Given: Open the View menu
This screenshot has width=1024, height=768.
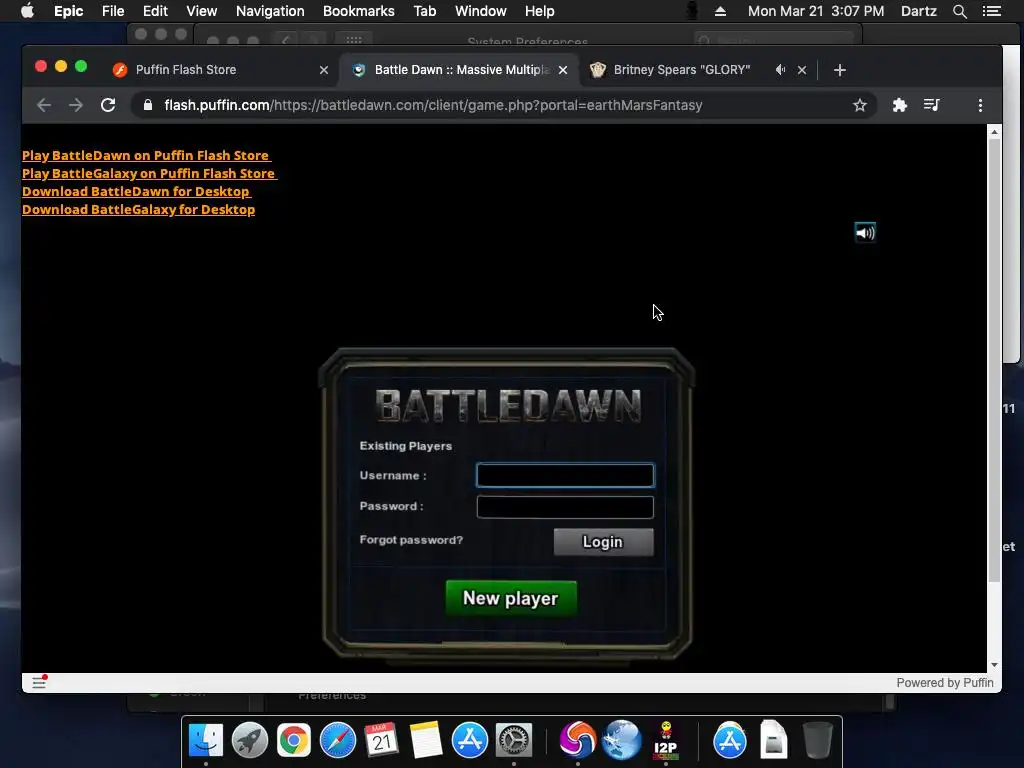Looking at the screenshot, I should coord(201,11).
